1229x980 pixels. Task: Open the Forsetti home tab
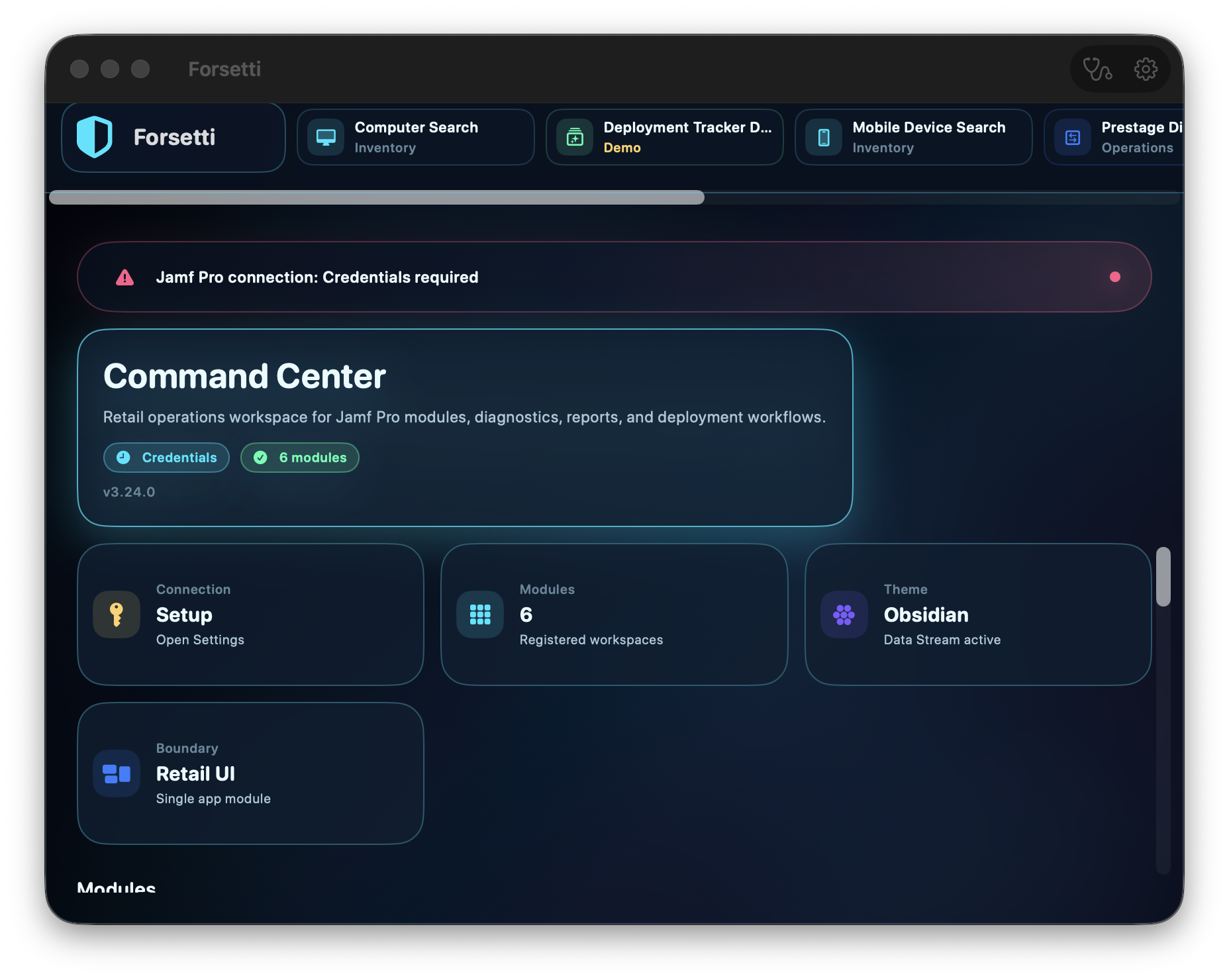pos(173,137)
